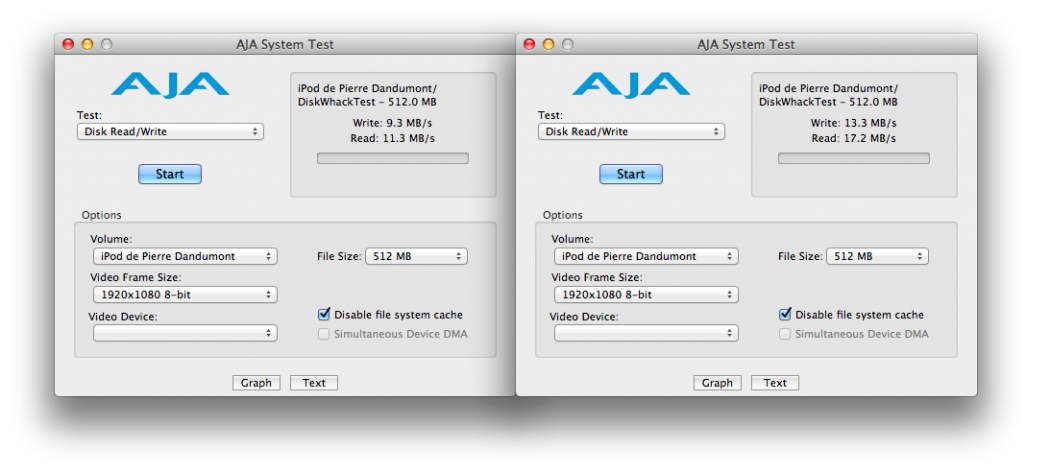Viewport: 1050px width, 472px height.
Task: Click Start button in left AJA window
Action: click(x=170, y=174)
